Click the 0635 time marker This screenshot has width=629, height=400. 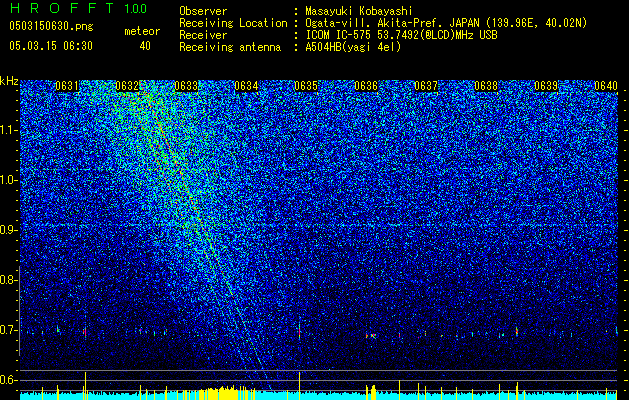pyautogui.click(x=306, y=86)
